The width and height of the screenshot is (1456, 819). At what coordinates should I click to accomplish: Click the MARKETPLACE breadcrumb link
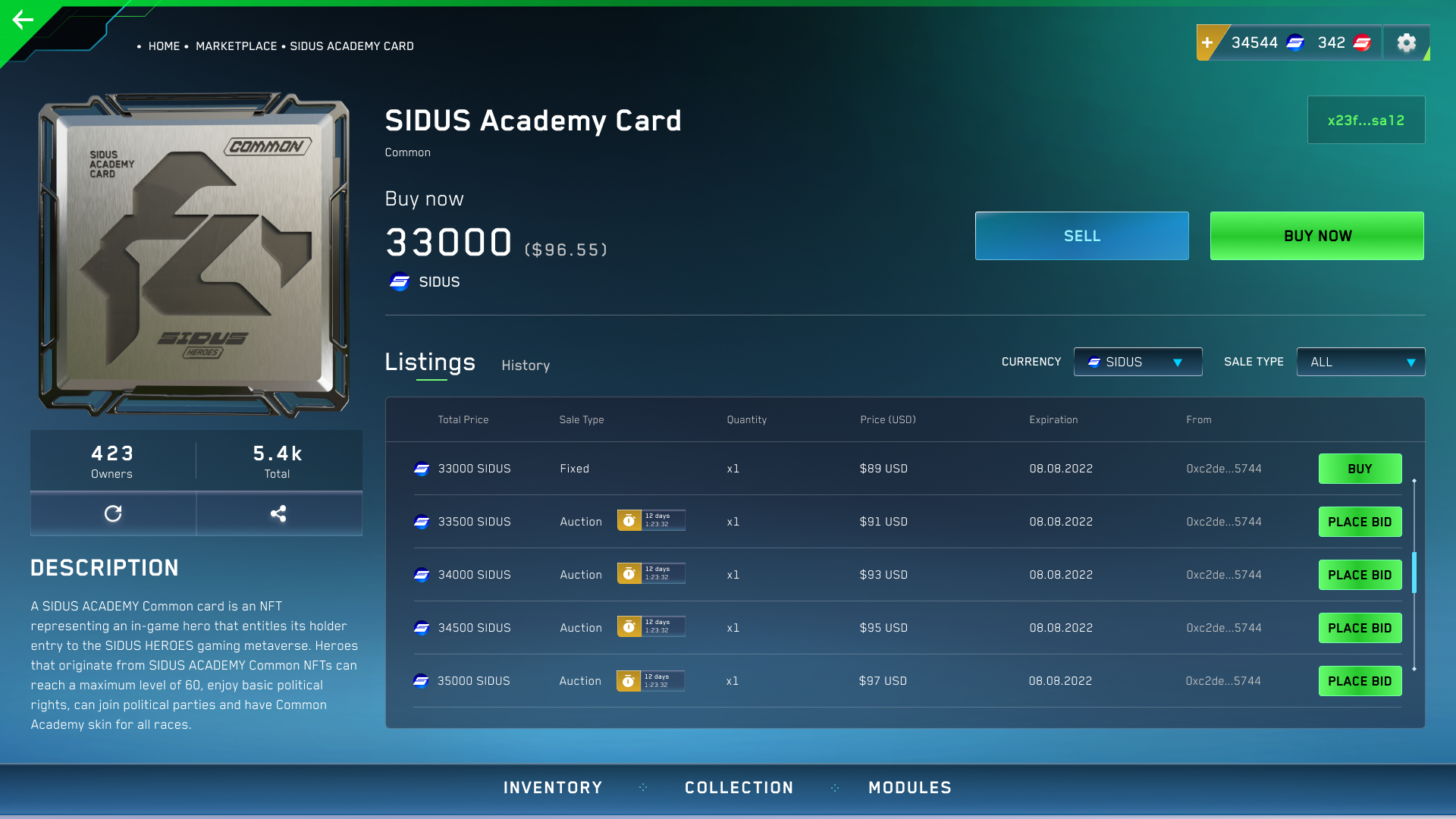(236, 46)
